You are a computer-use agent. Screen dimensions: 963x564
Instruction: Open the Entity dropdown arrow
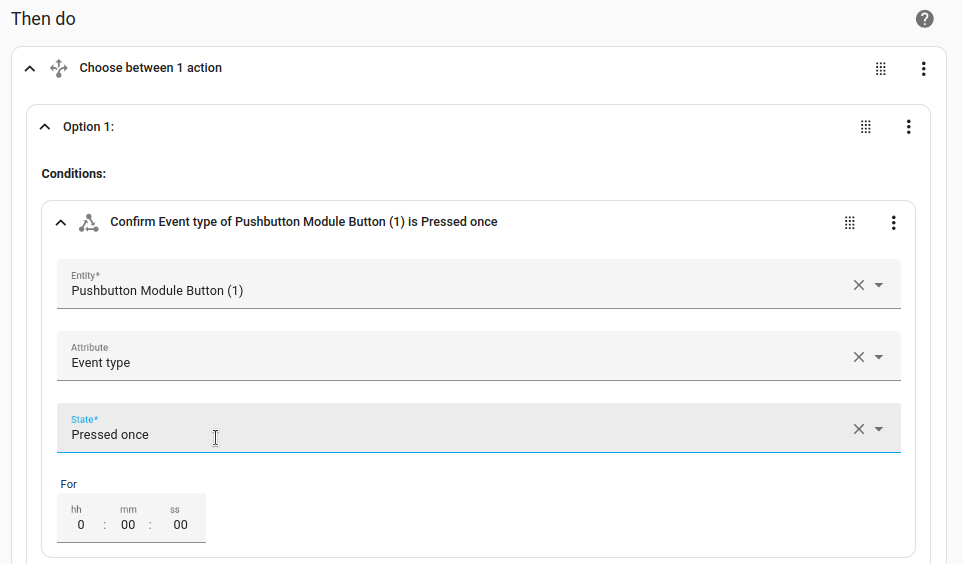[x=879, y=285]
